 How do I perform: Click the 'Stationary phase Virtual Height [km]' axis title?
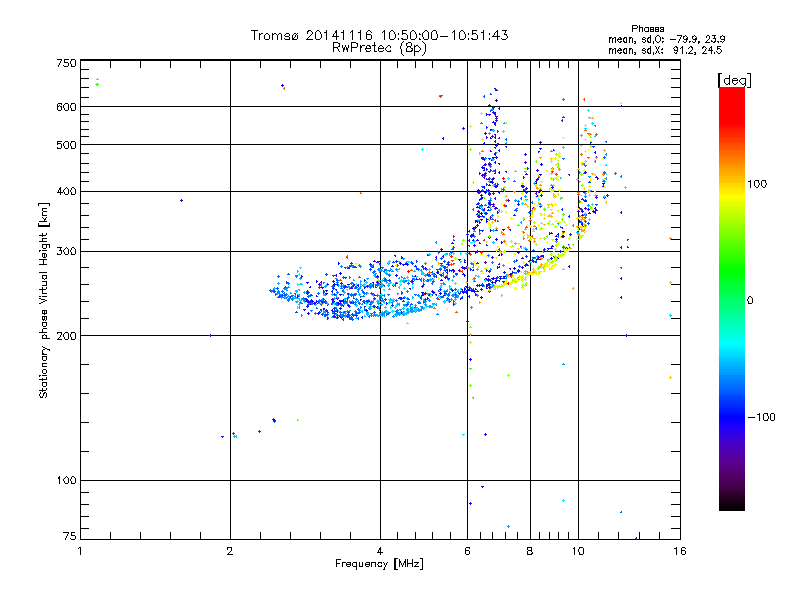pos(43,300)
